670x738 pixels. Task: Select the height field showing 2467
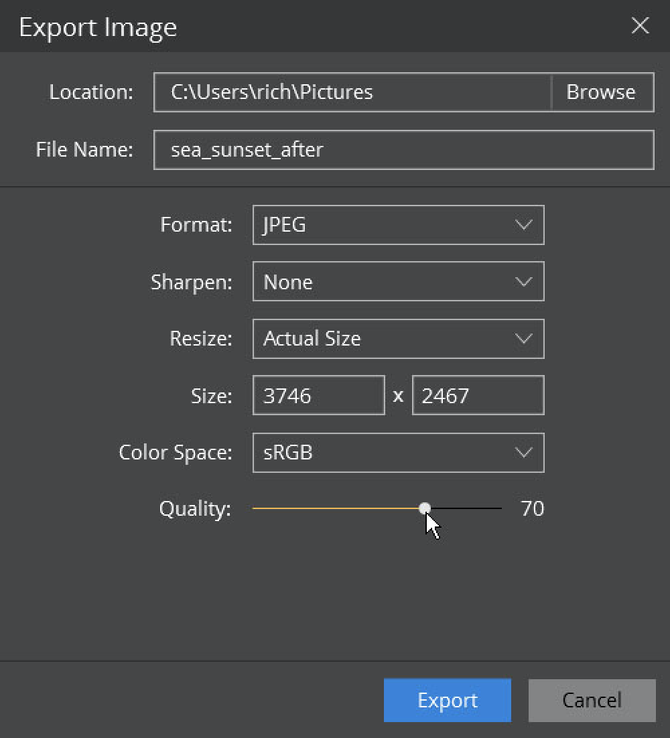478,395
